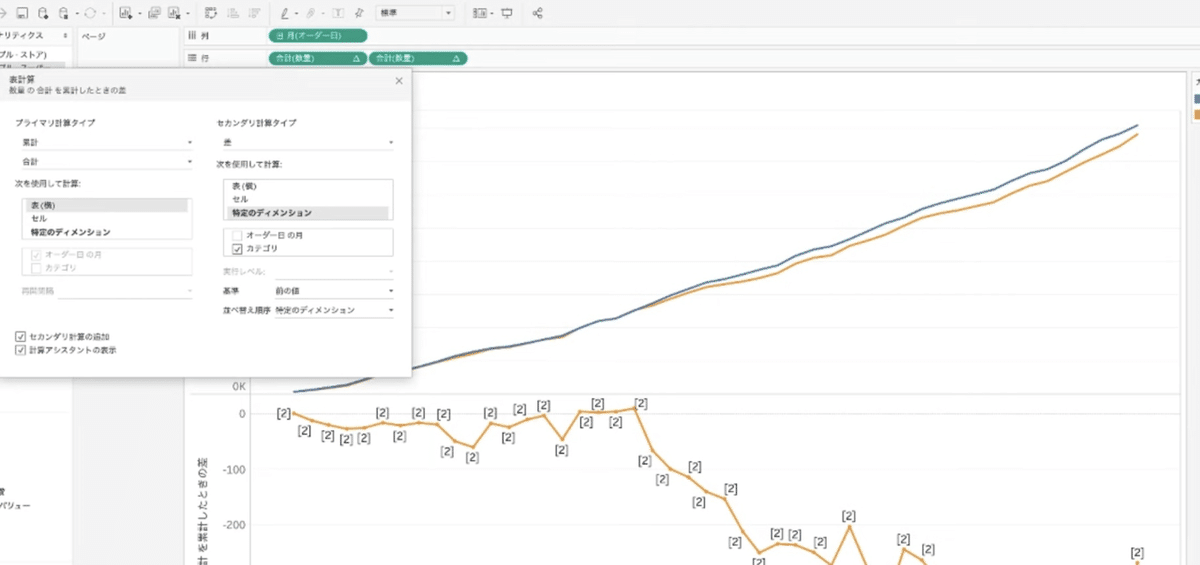Open the disabled 実行レベル dropdown
The image size is (1200, 565).
coord(334,271)
